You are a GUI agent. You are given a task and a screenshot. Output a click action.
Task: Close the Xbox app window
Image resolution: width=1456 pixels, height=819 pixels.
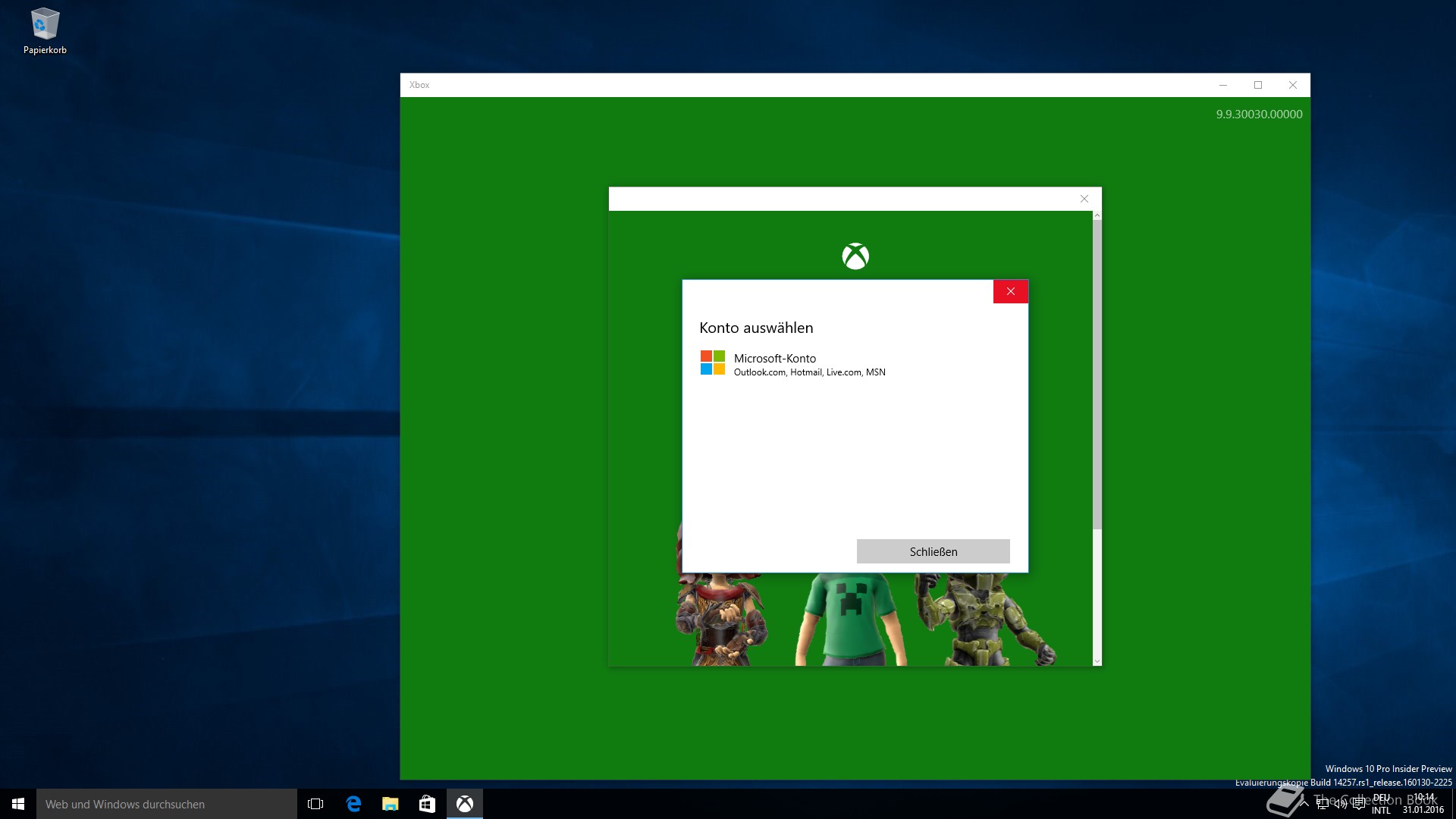(x=1293, y=85)
